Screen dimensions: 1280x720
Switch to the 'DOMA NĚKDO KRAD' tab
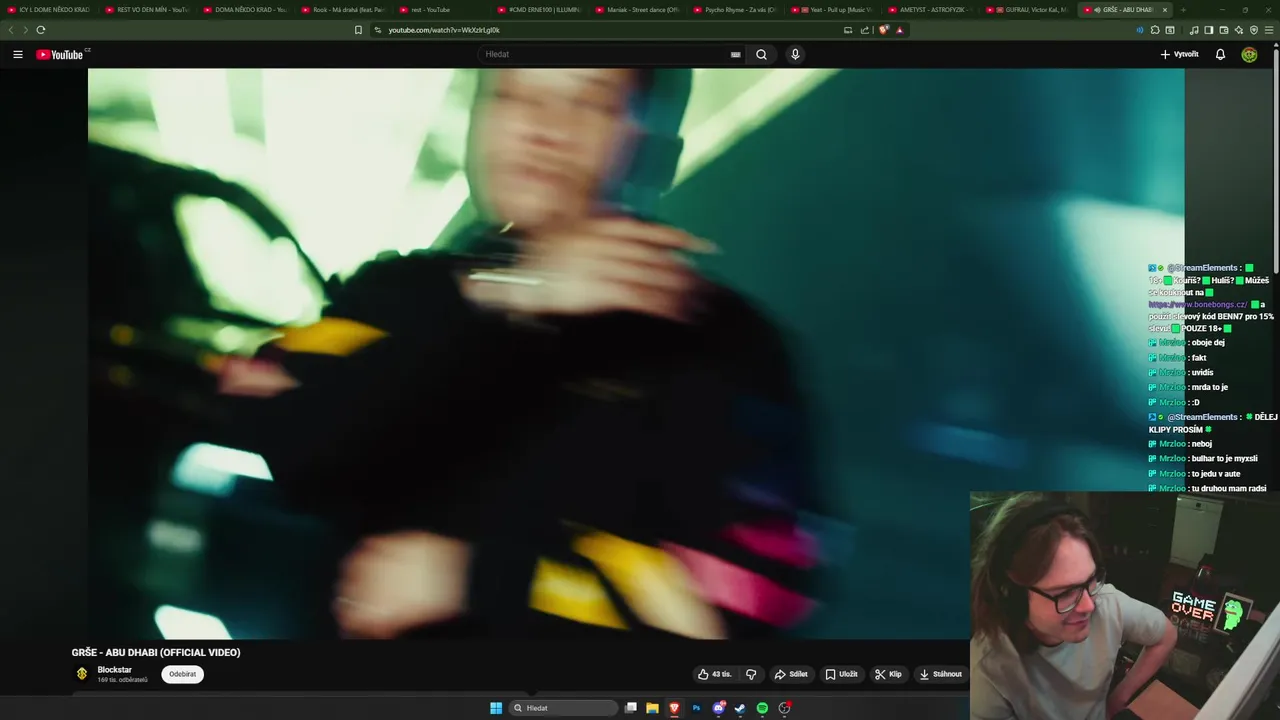coord(244,9)
